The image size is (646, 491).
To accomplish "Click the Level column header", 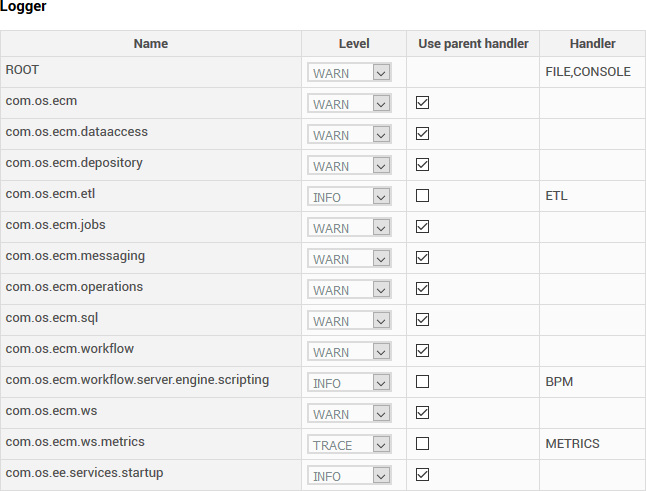I will click(354, 44).
